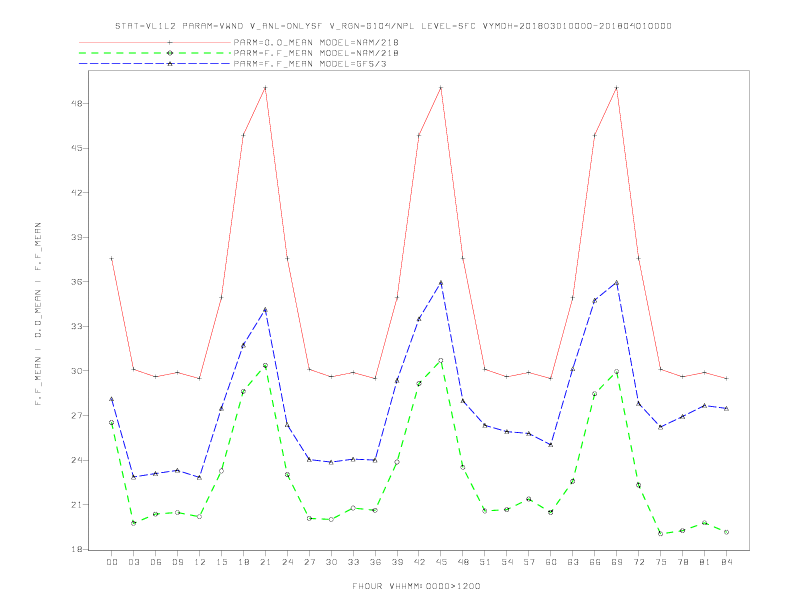Click the x-axis tick label 15

[x=221, y=562]
